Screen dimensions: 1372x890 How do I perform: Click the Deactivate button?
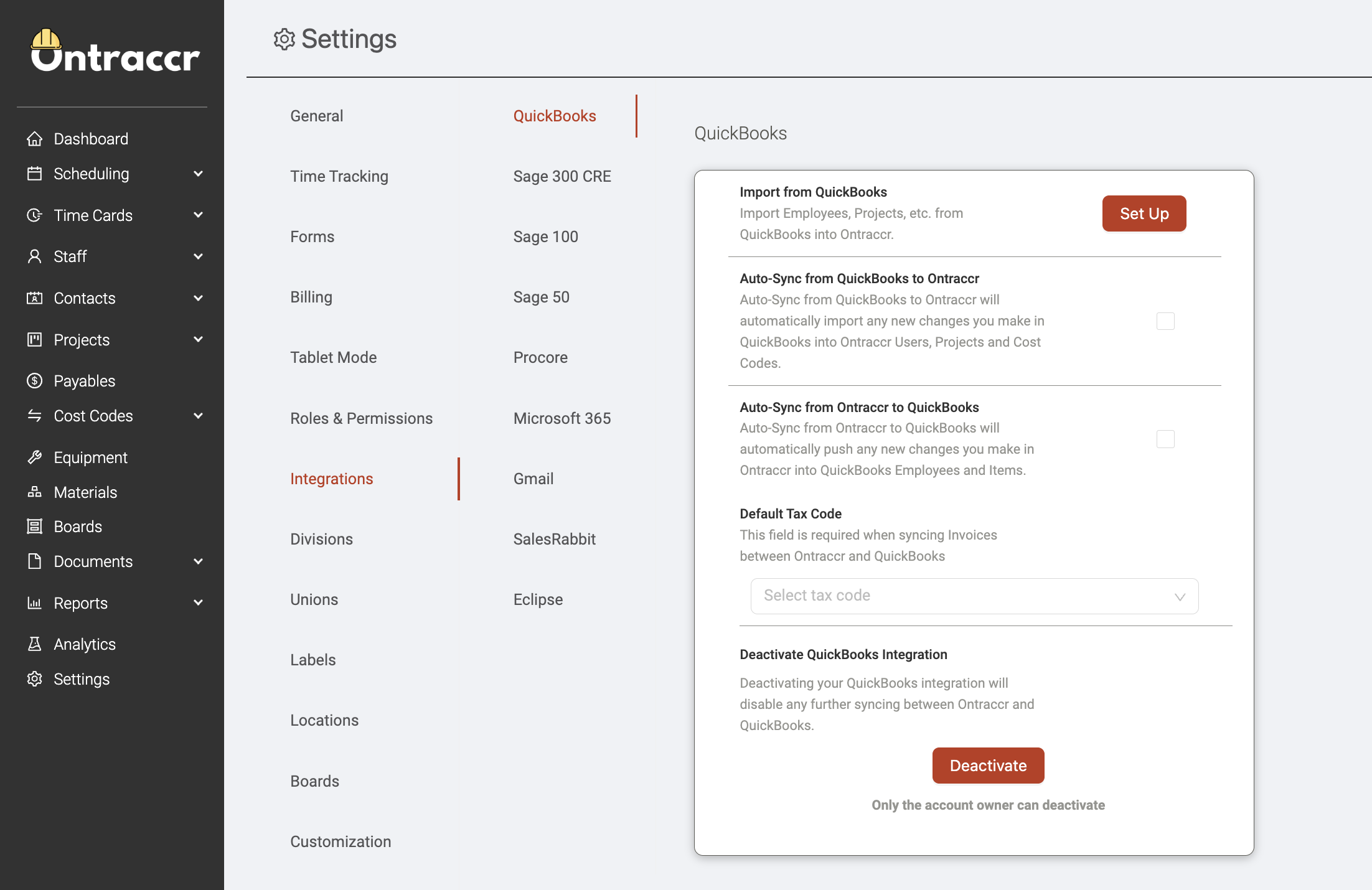coord(988,766)
